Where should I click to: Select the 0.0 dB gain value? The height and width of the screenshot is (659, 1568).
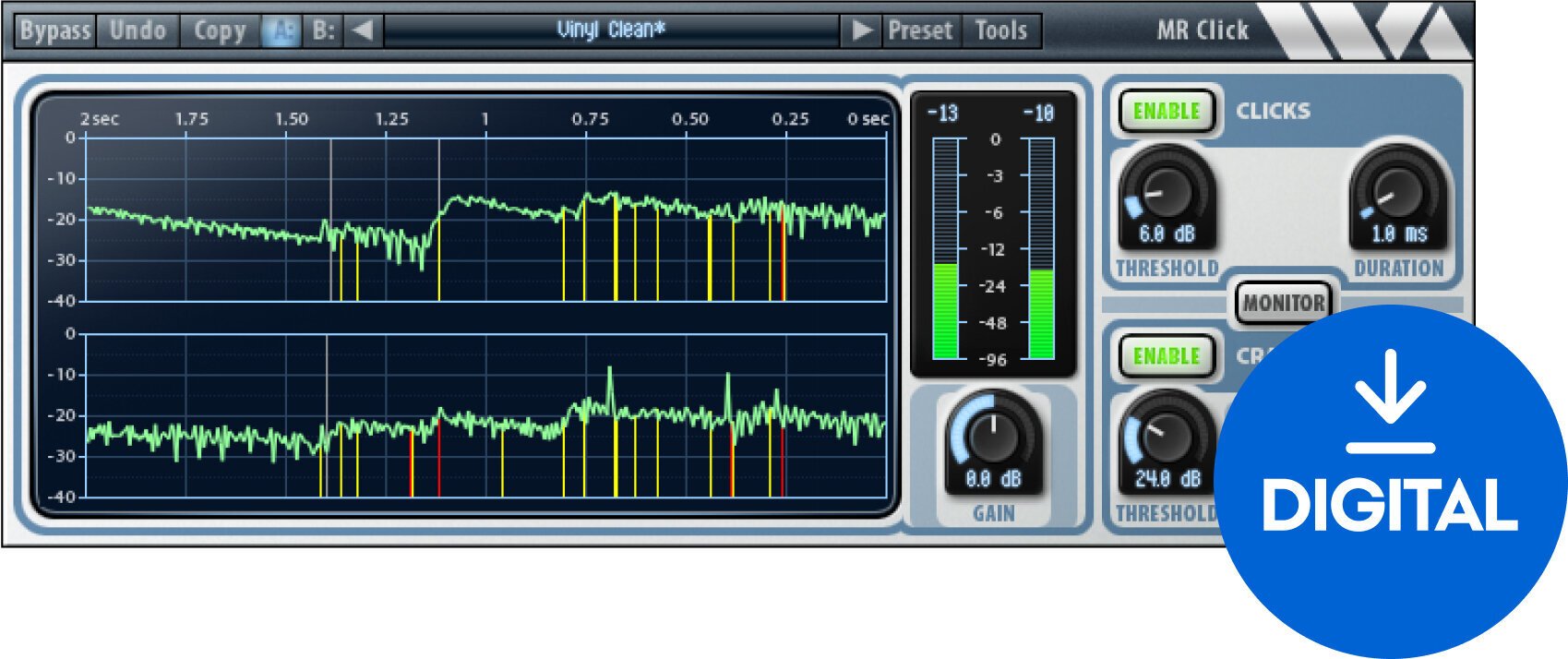coord(993,479)
